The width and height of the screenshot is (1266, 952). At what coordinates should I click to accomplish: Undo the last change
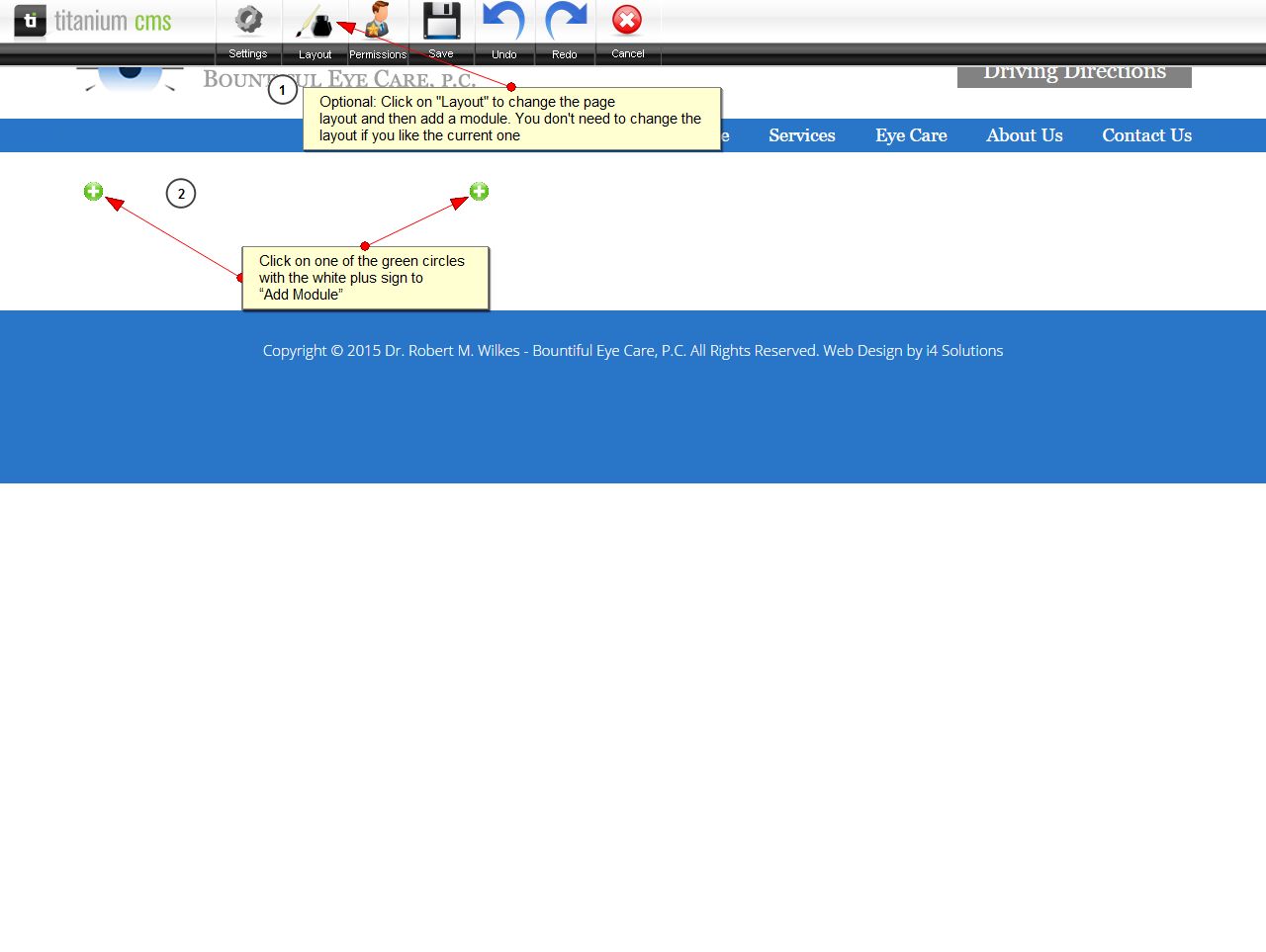(504, 30)
